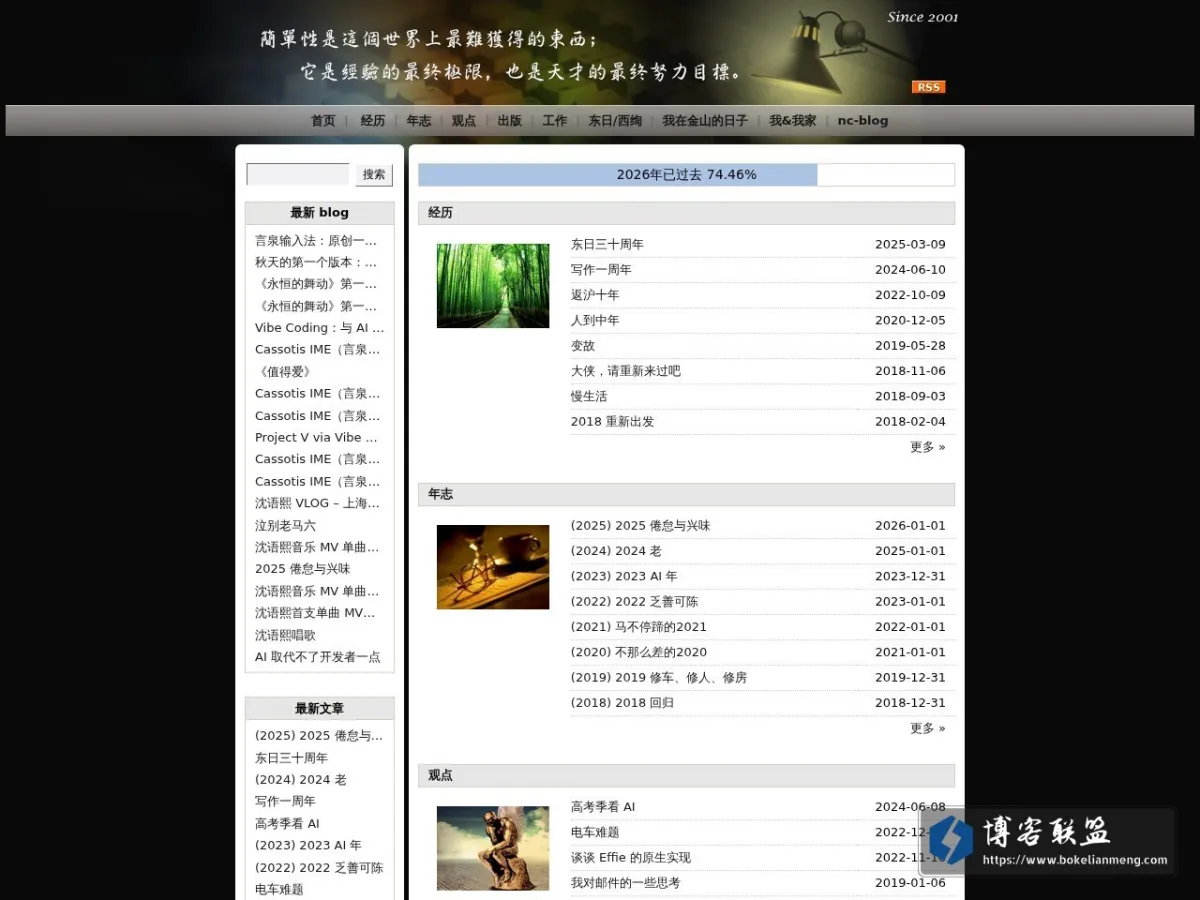Click the 2026年已过去 74.46% progress bar
Image resolution: width=1200 pixels, height=900 pixels.
pos(686,175)
